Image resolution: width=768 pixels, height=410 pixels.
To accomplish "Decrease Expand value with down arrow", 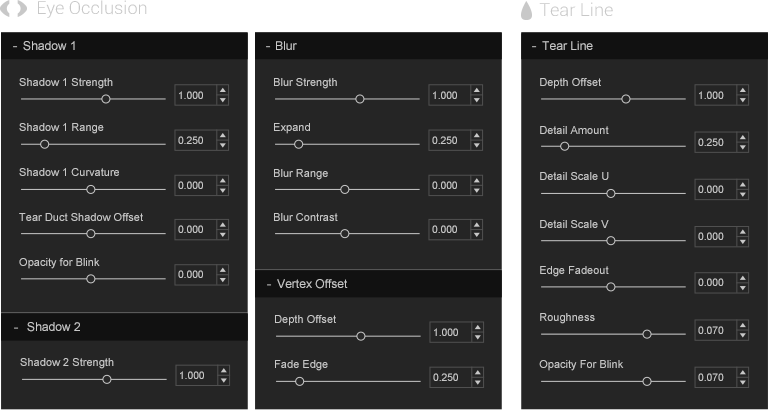I will [476, 145].
